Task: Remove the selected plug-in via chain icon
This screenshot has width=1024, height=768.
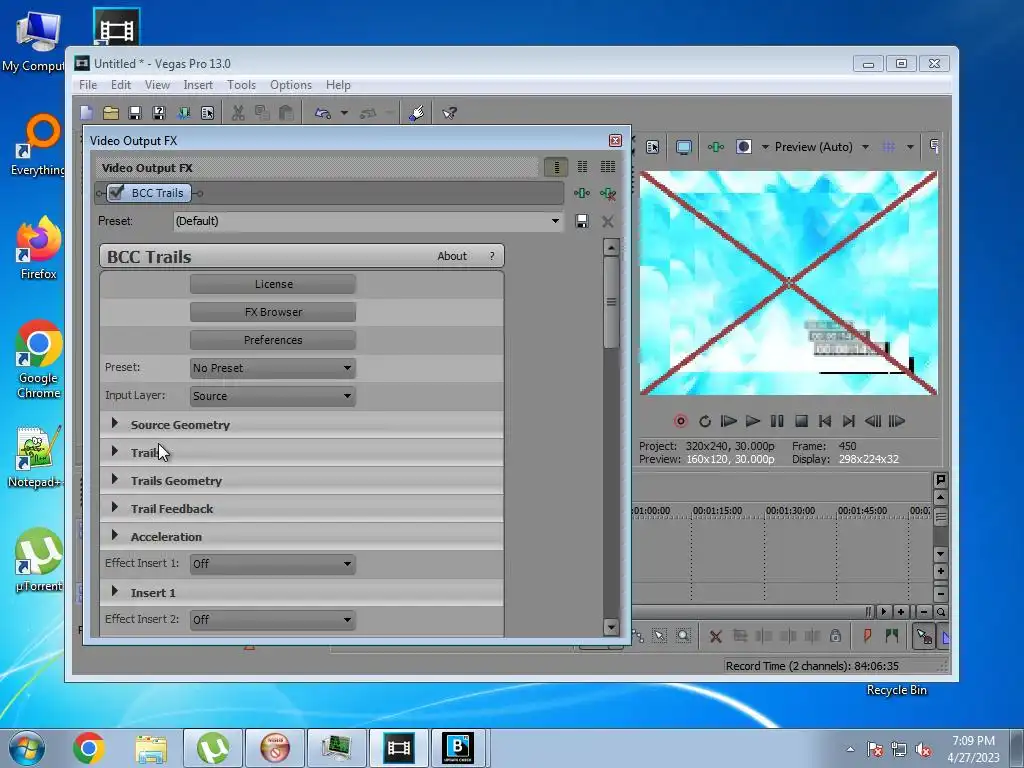Action: (x=608, y=193)
